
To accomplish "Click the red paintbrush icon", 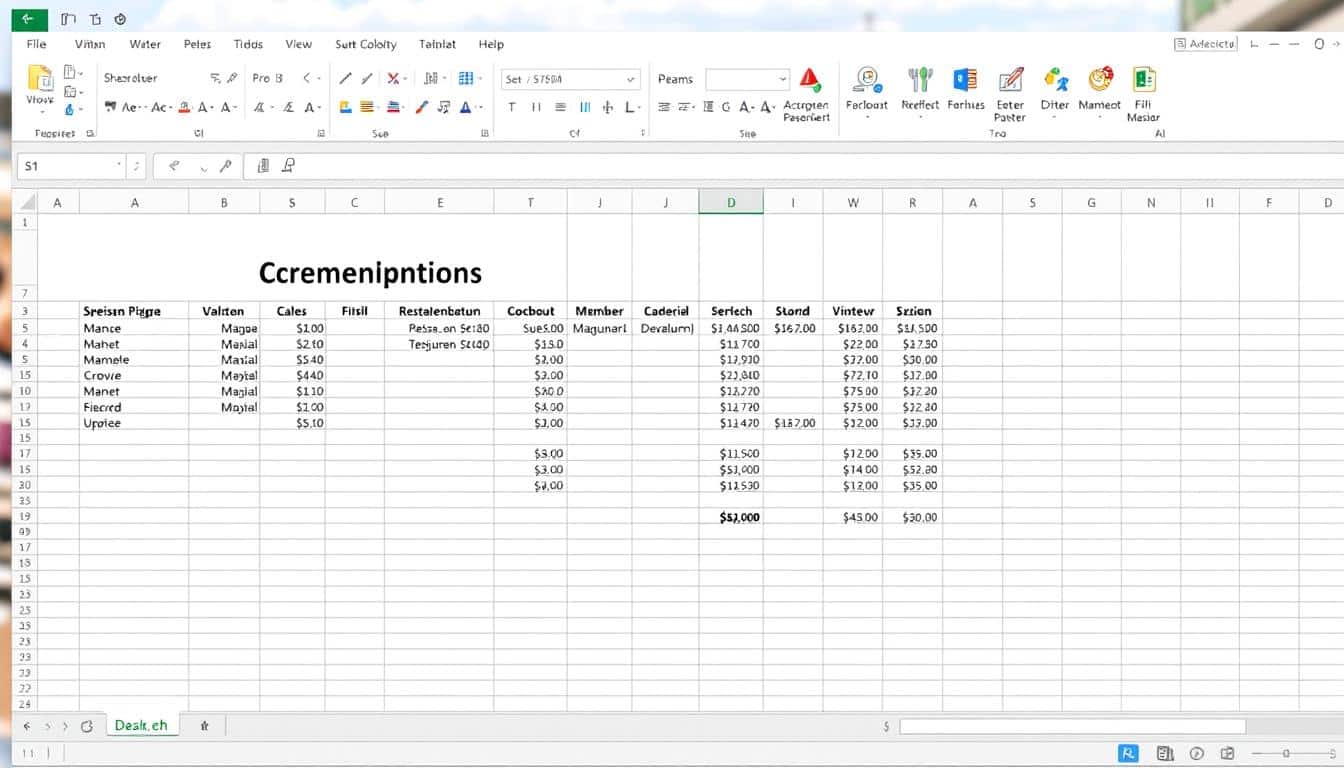I will [x=421, y=107].
